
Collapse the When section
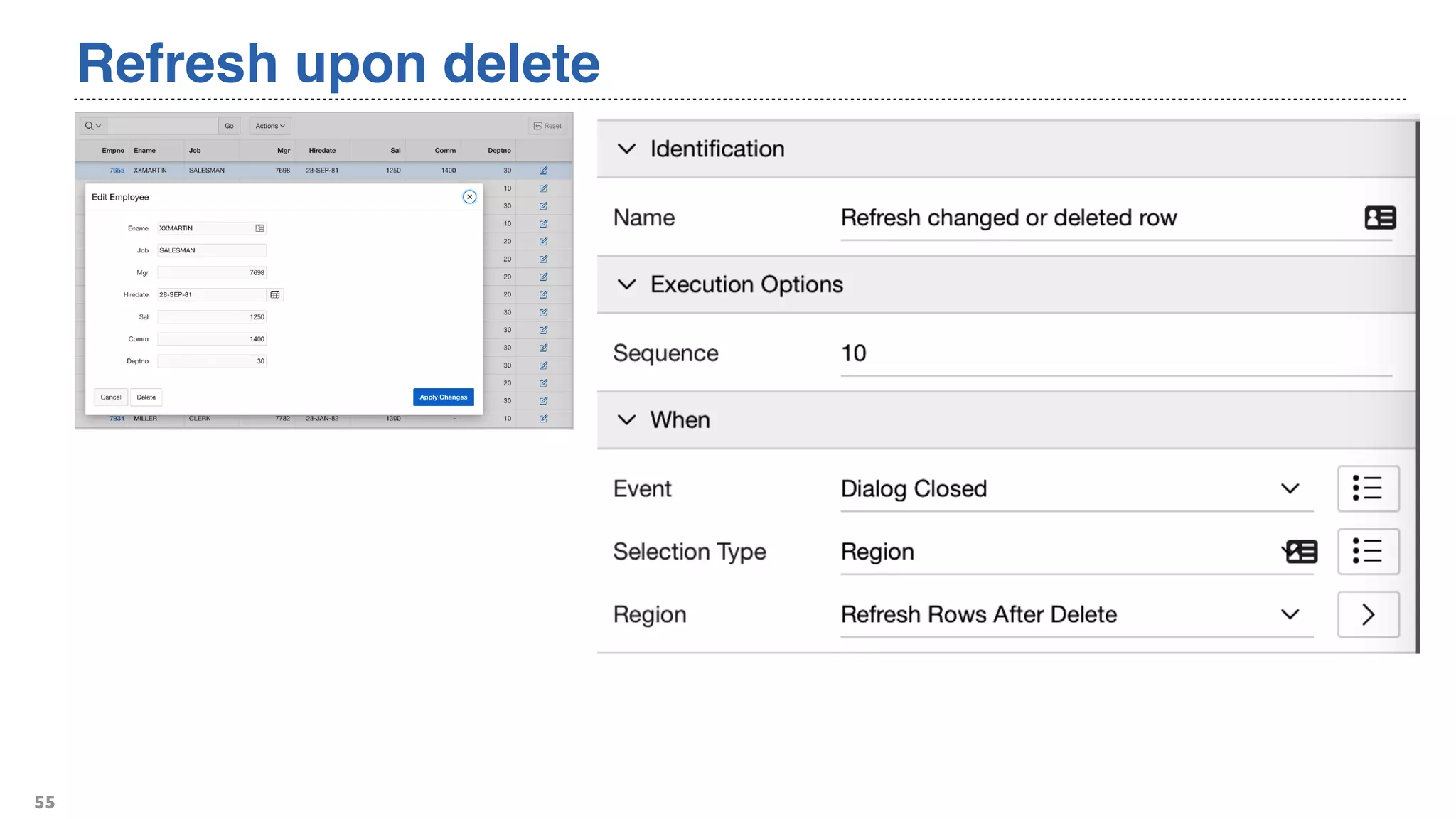626,419
